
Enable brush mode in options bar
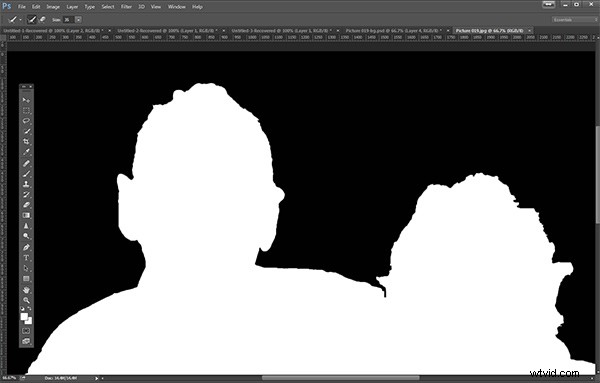pos(32,19)
